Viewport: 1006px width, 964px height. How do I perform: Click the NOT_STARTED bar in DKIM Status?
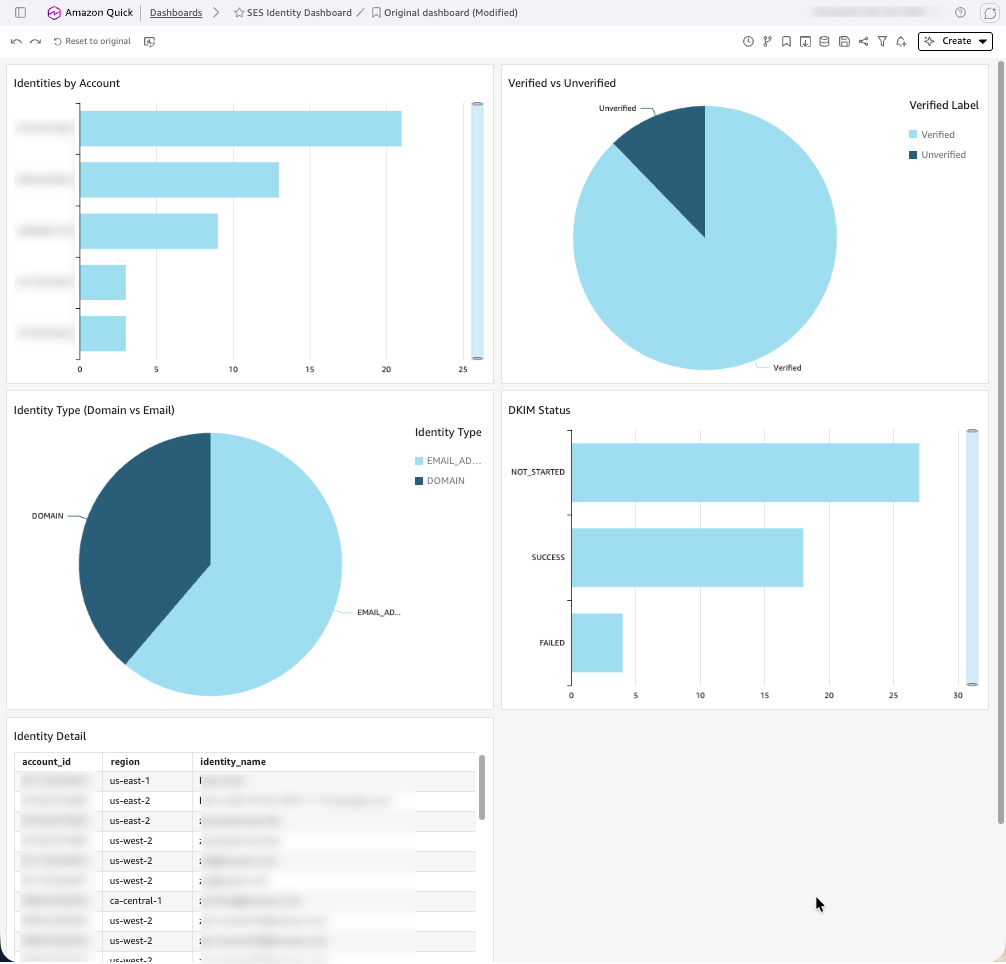[x=745, y=472]
